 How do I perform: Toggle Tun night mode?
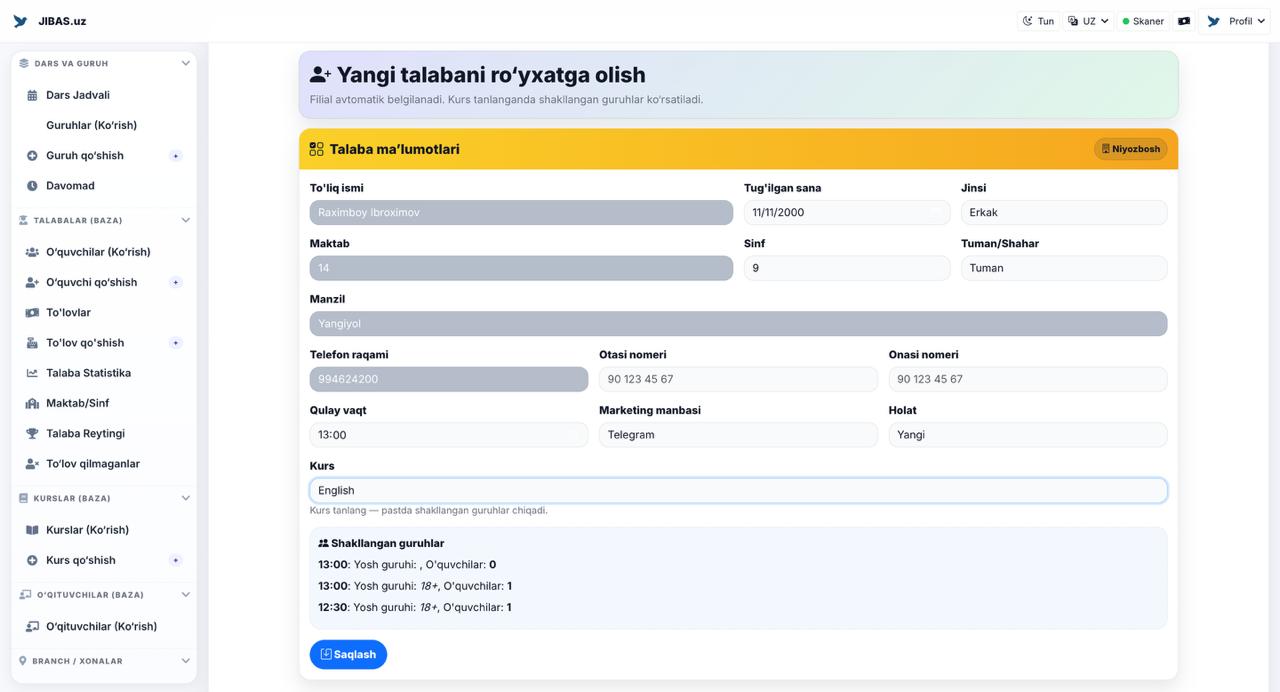tap(1038, 21)
